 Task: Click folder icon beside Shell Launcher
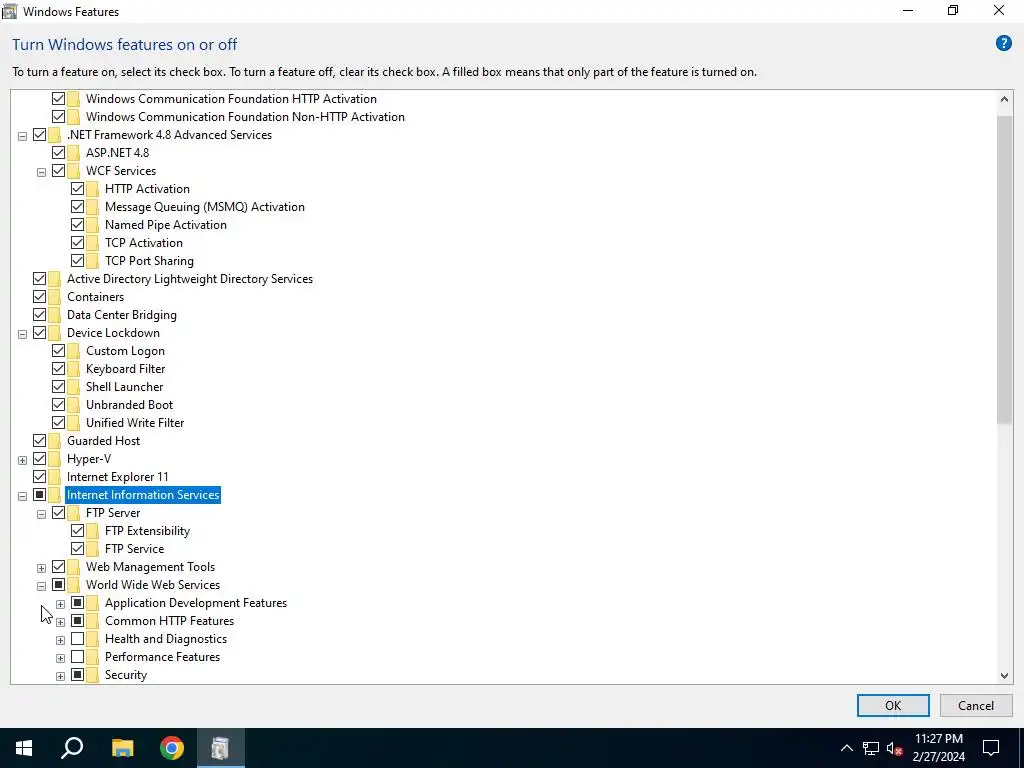[x=73, y=387]
